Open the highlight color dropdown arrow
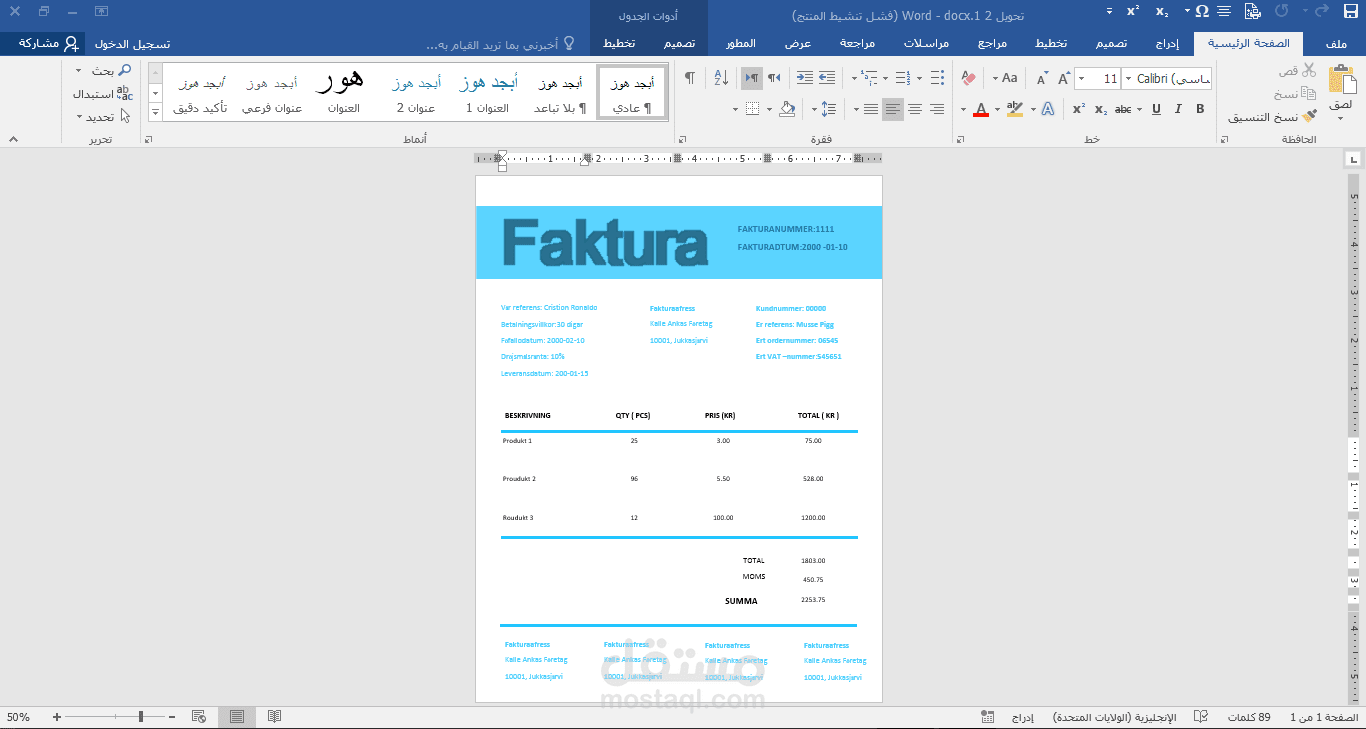The height and width of the screenshot is (729, 1366). [997, 109]
